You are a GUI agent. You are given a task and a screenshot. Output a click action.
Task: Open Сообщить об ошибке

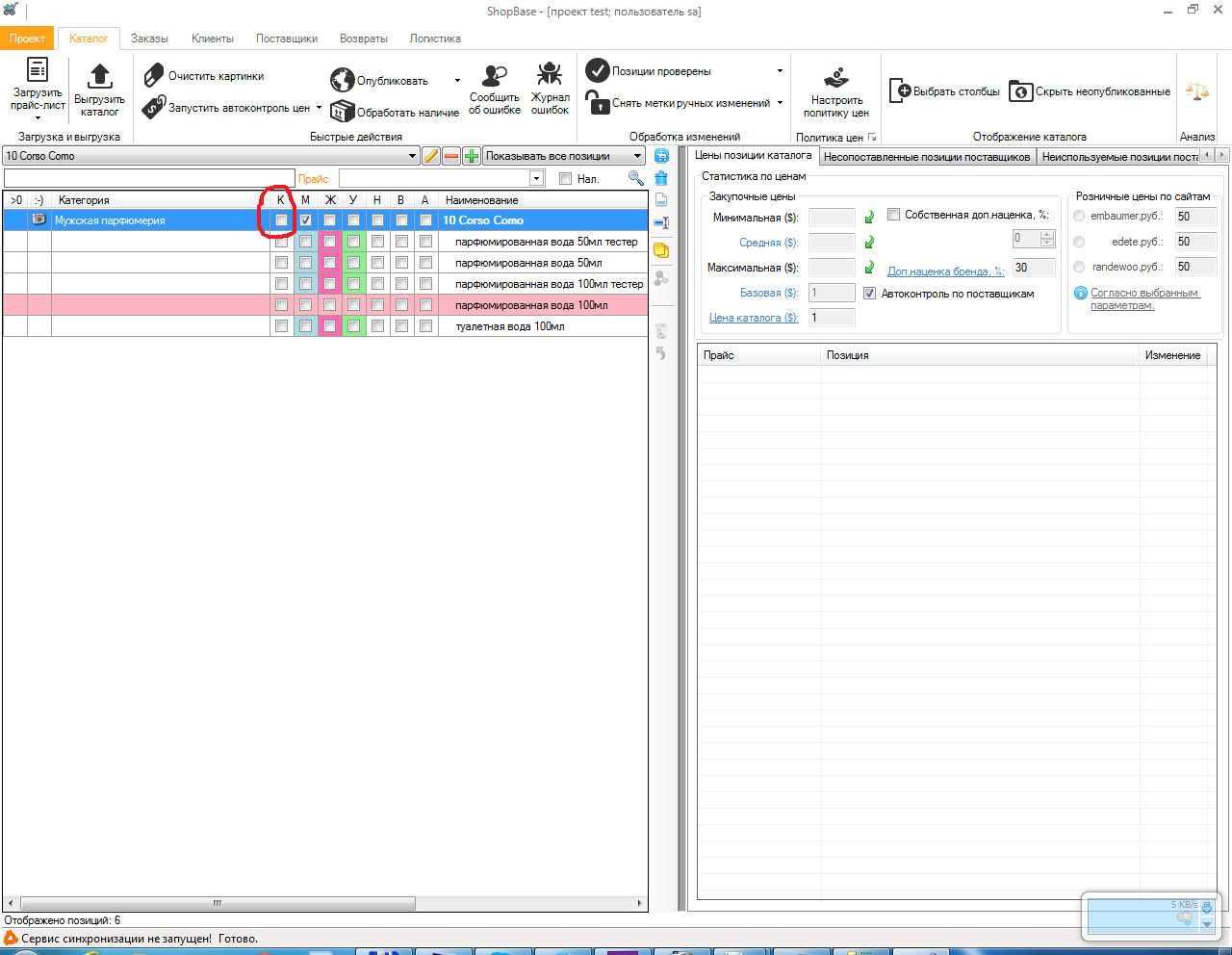pyautogui.click(x=495, y=90)
